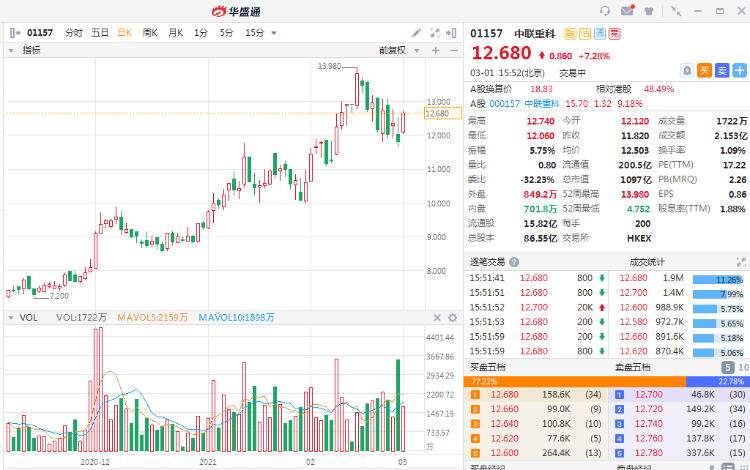Click the blue 22.78% ask ratio bar
Screen dimensions: 750x470
(x=717, y=382)
